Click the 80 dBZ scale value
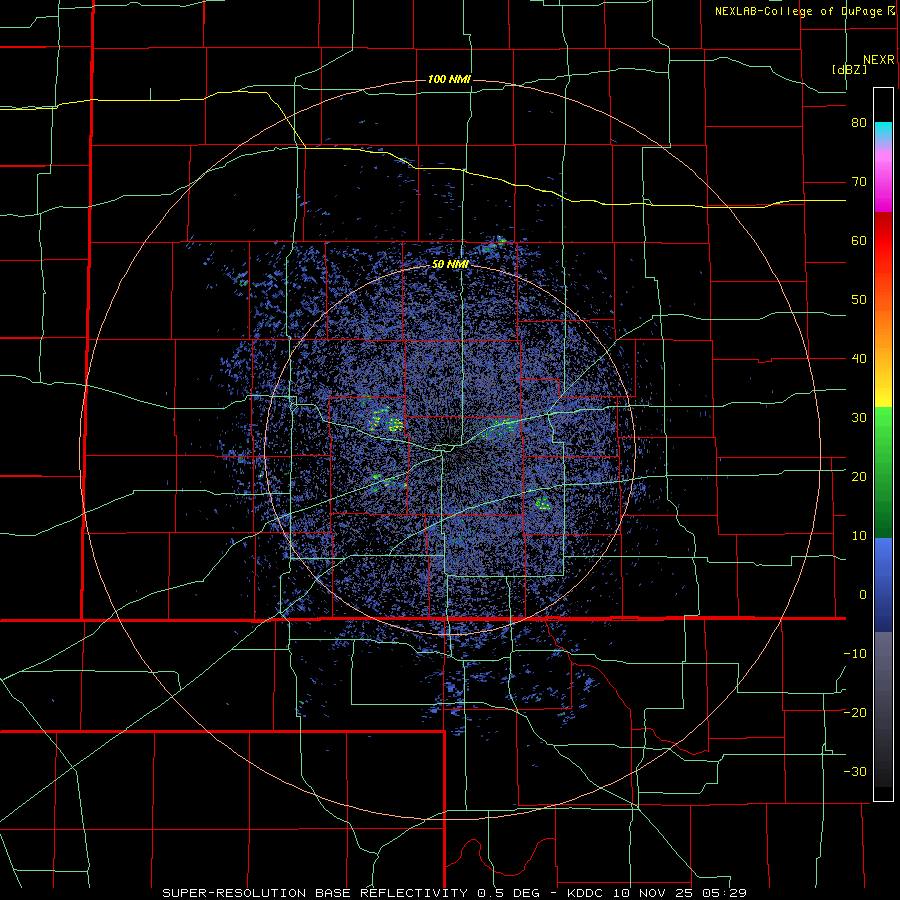 pos(859,123)
